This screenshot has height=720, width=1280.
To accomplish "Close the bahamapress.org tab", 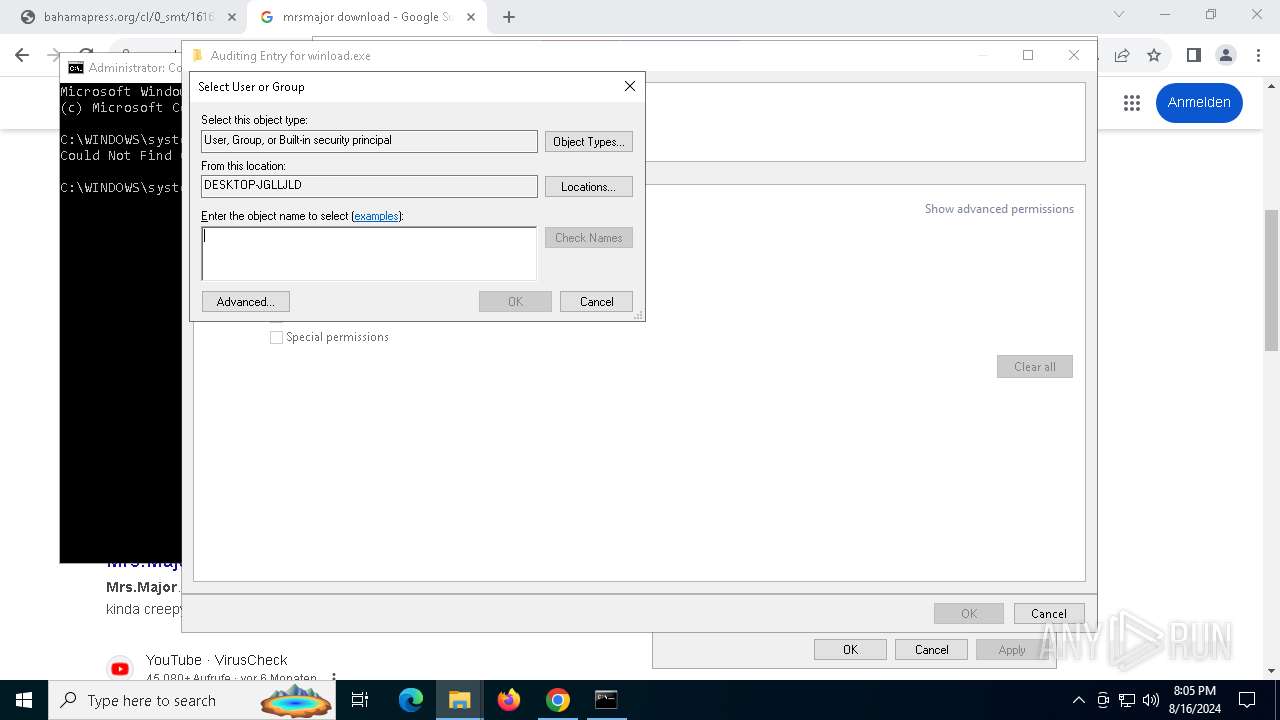I will pos(232,17).
